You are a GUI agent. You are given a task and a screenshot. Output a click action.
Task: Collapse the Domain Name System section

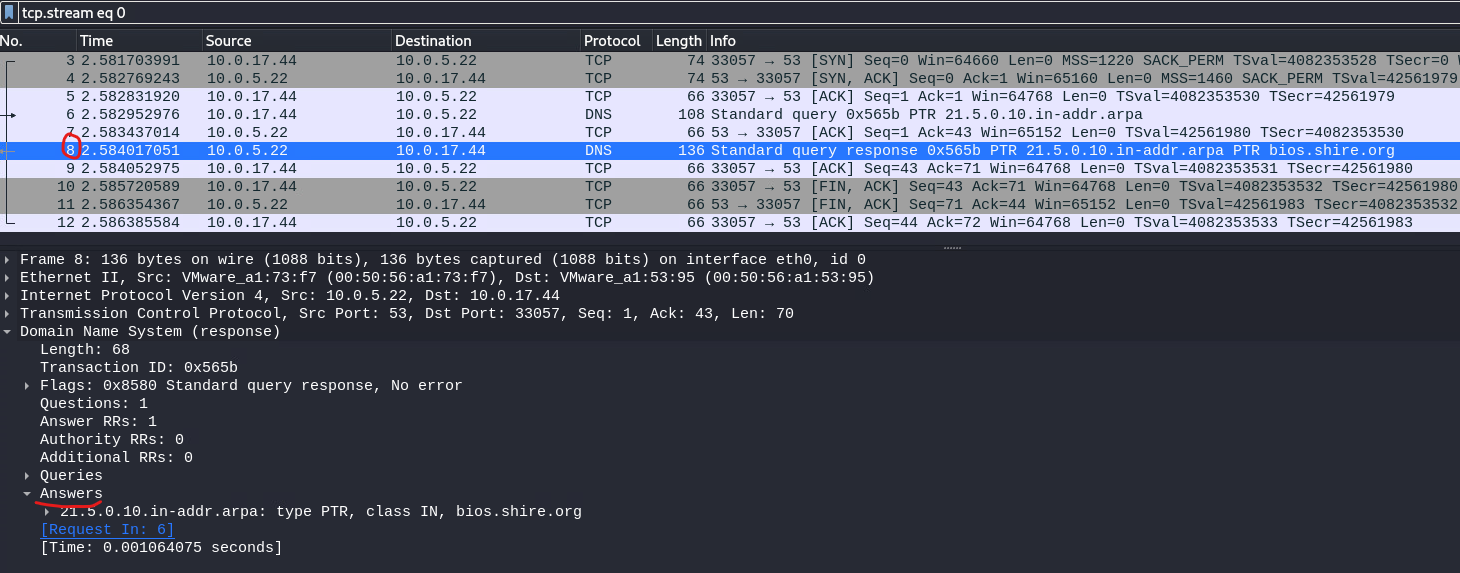coord(9,332)
